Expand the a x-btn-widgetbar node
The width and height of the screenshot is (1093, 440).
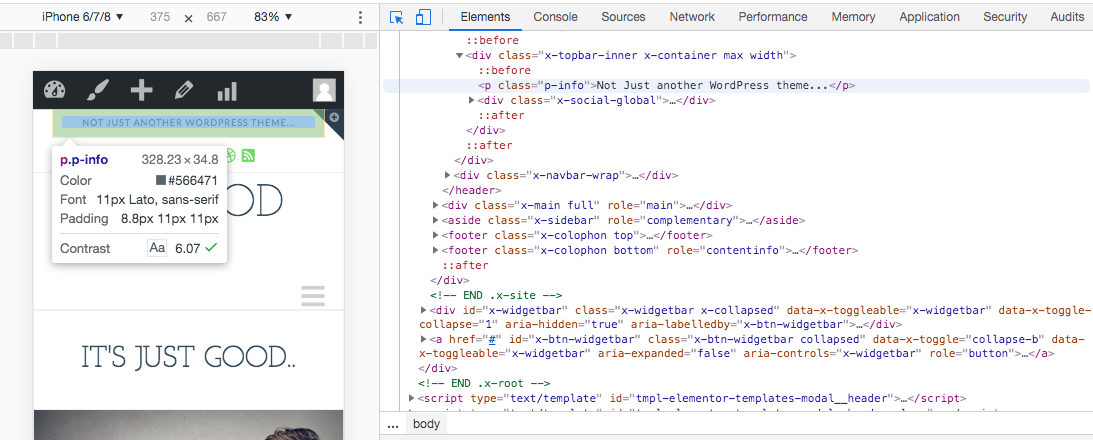(424, 340)
